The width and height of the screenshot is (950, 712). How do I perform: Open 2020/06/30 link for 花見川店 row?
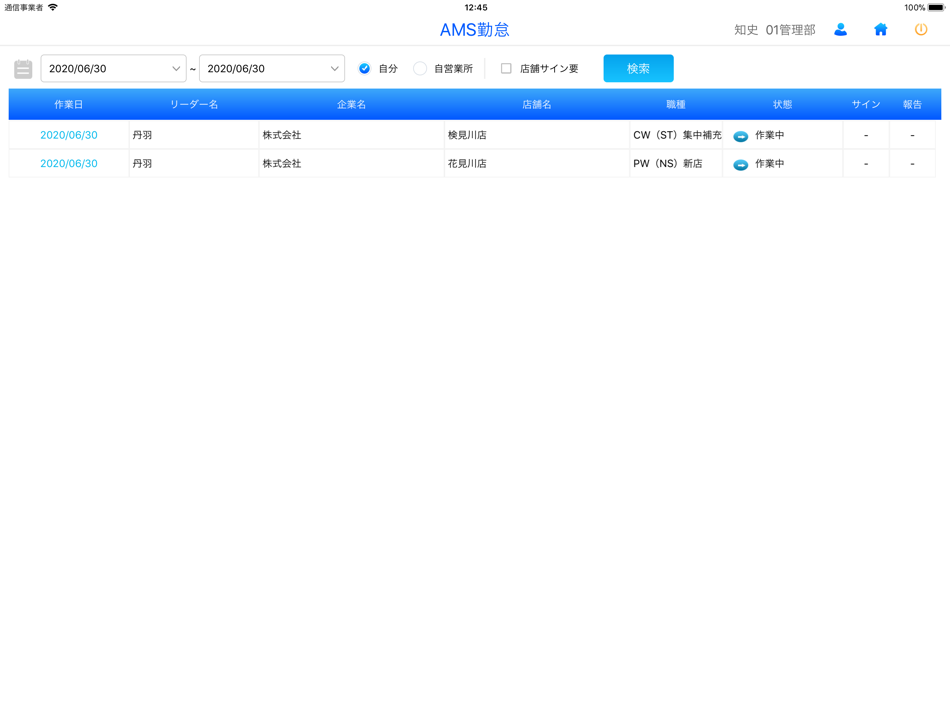click(x=68, y=164)
